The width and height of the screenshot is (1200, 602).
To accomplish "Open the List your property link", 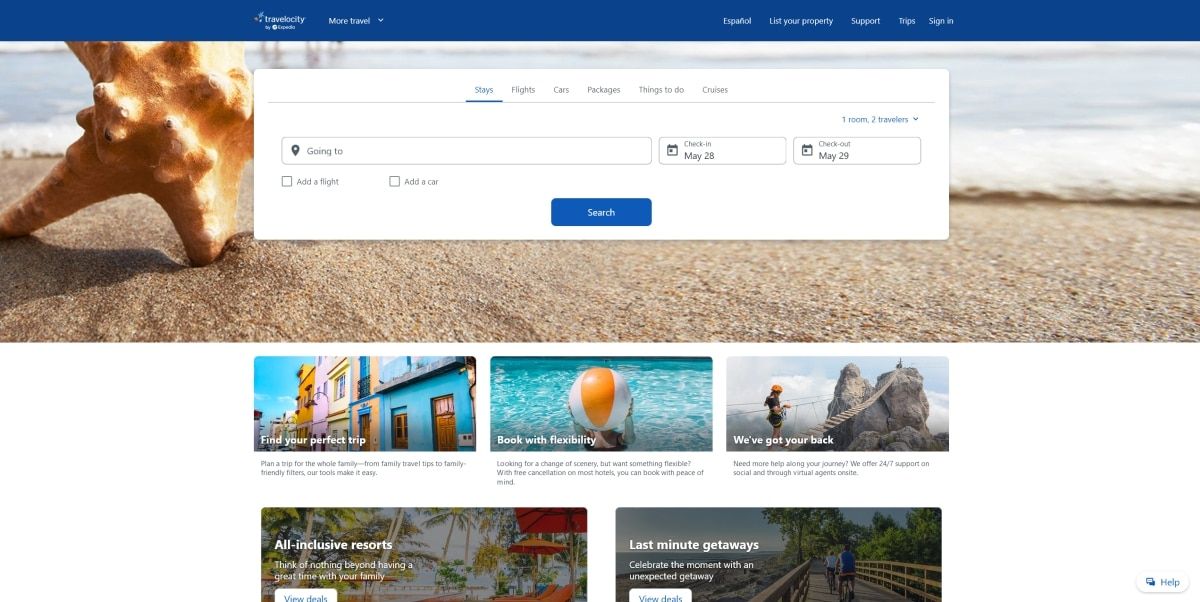I will click(801, 21).
